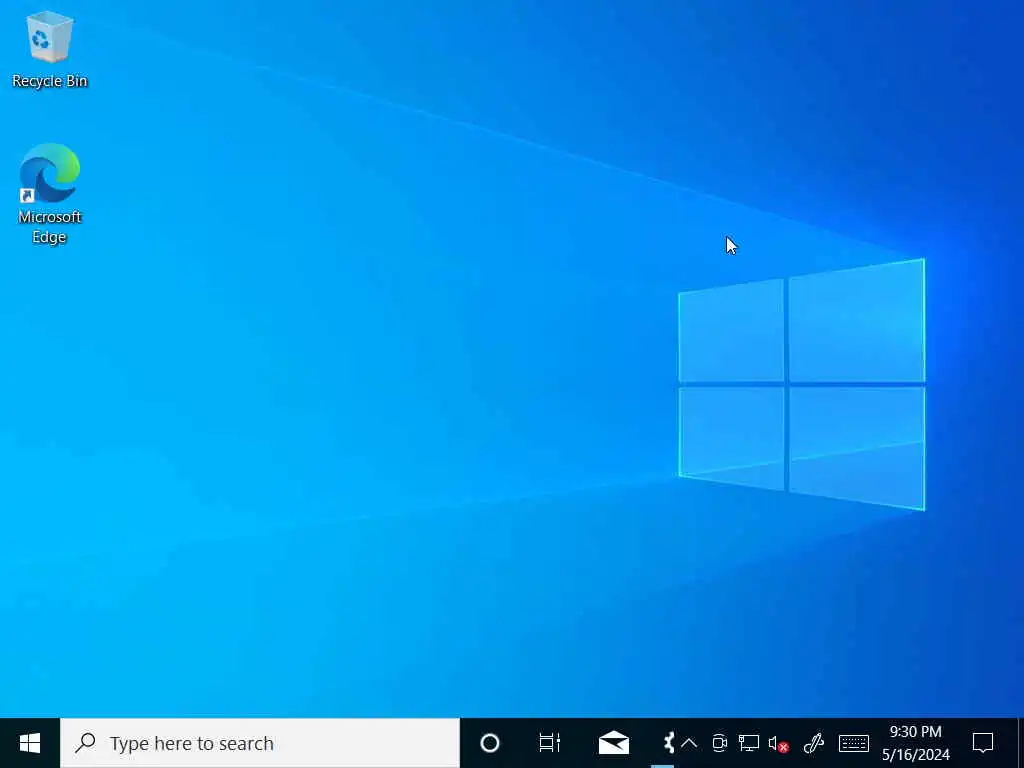This screenshot has height=768, width=1024.
Task: Click the muted speaker volume icon
Action: tap(778, 743)
